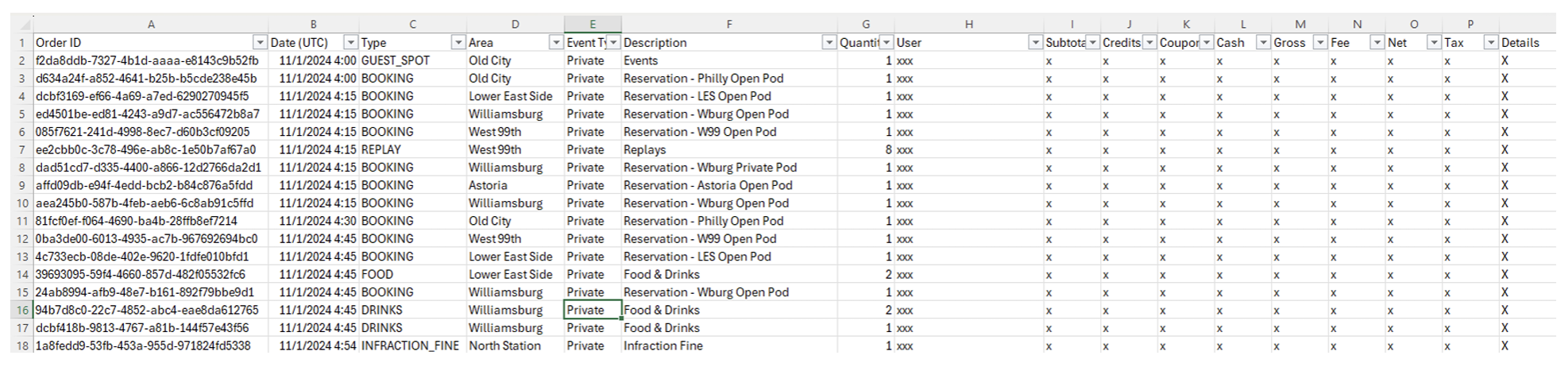Select entire row 7 via row number
Image resolution: width=1568 pixels, height=367 pixels.
pos(21,150)
